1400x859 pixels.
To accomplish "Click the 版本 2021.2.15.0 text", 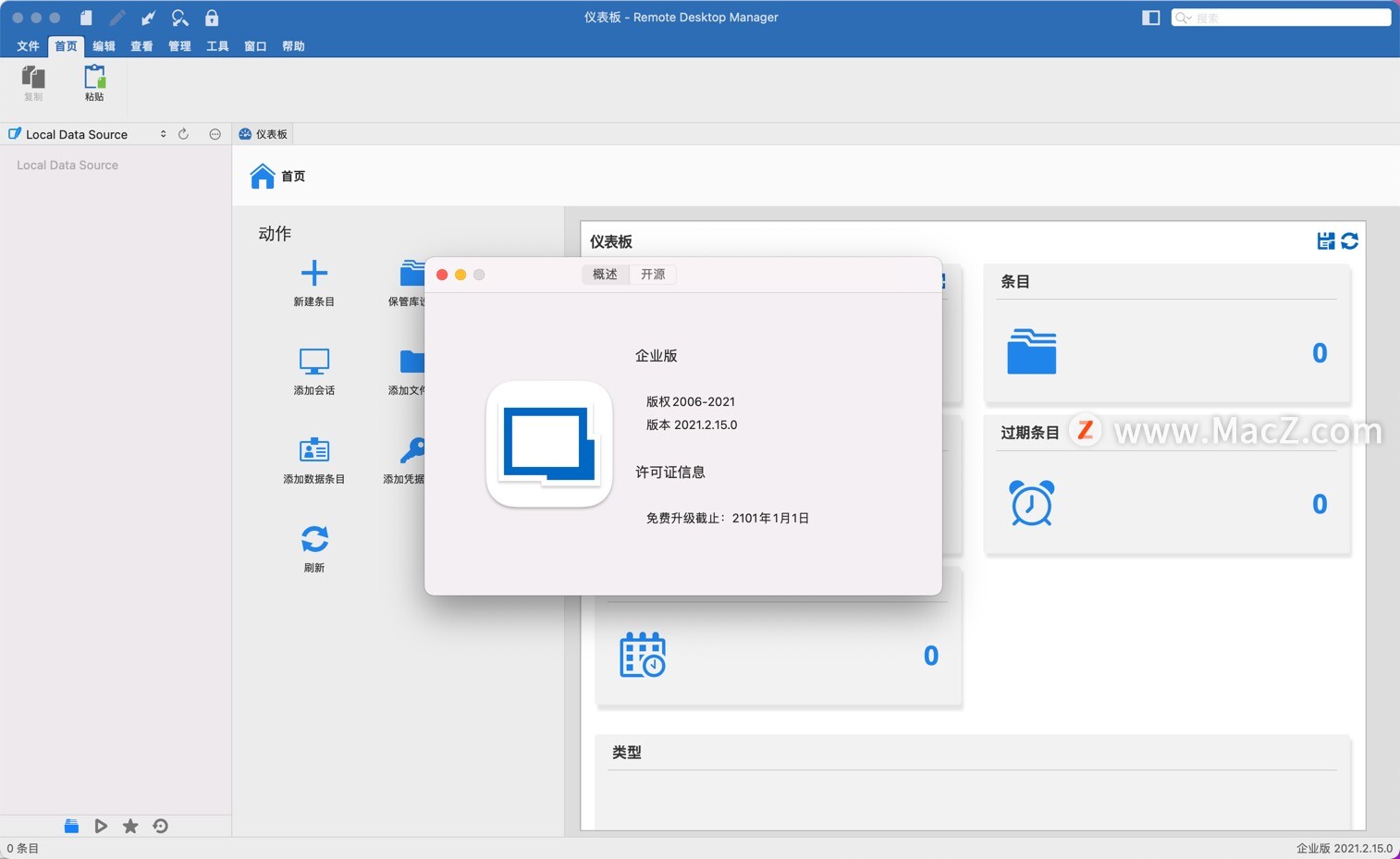I will [692, 425].
